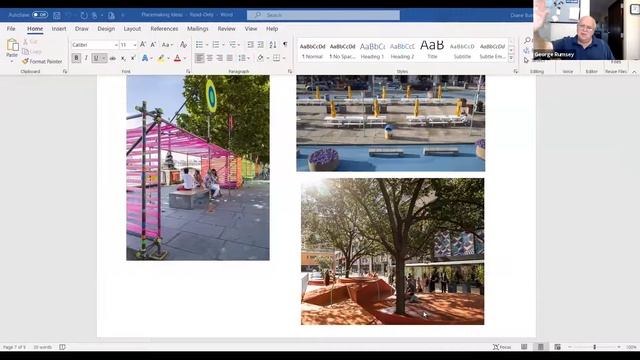Image resolution: width=640 pixels, height=360 pixels.
Task: Open the Layout tab
Action: pyautogui.click(x=132, y=29)
